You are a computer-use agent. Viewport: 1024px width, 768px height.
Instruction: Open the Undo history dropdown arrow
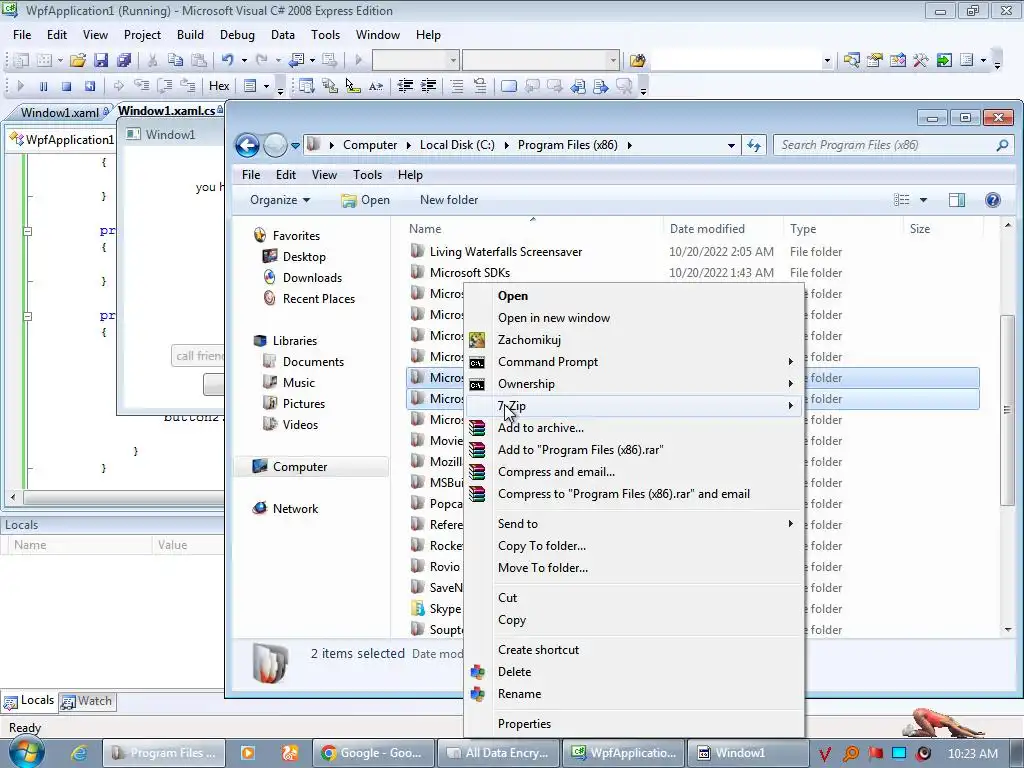point(244,60)
